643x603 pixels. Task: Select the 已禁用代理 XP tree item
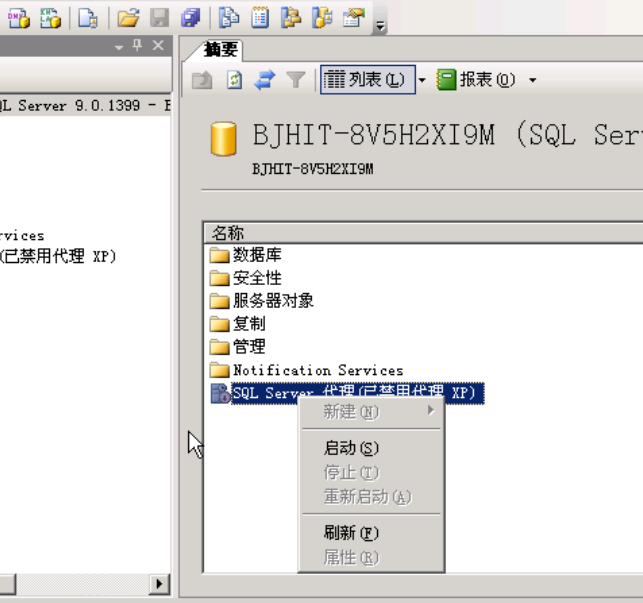(x=58, y=256)
